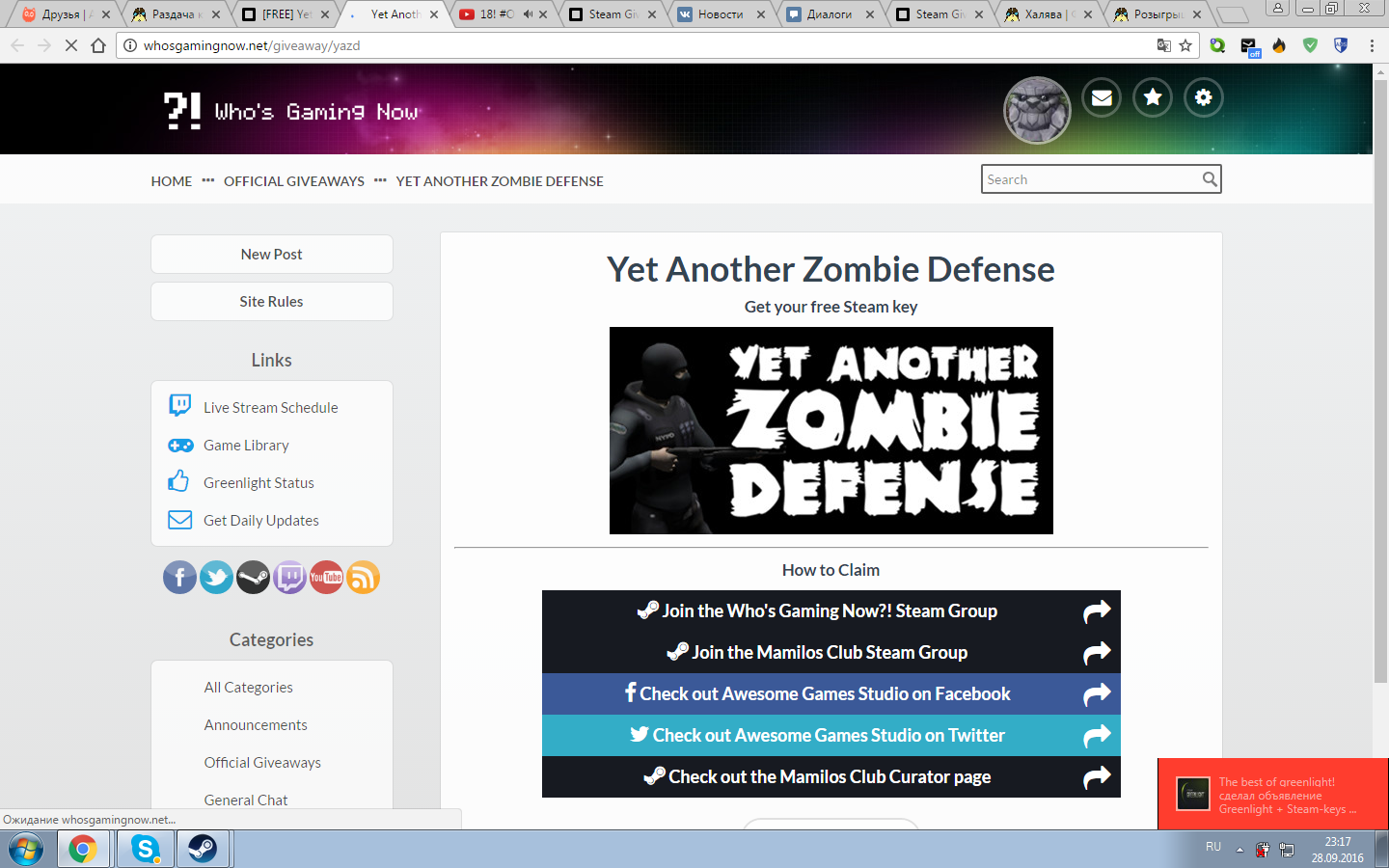Screen dimensions: 1389x868
Task: Mute the YouTube tab via speaker icon
Action: (528, 14)
